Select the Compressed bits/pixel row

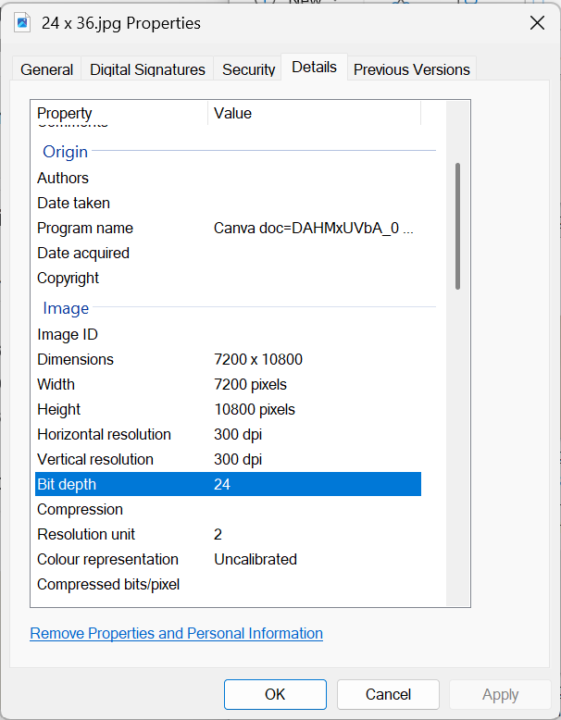point(228,584)
